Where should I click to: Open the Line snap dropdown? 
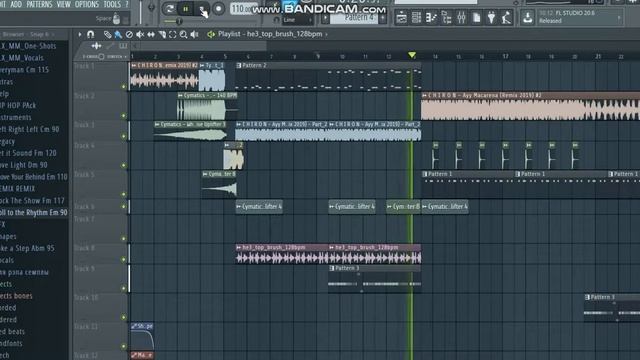(x=298, y=20)
